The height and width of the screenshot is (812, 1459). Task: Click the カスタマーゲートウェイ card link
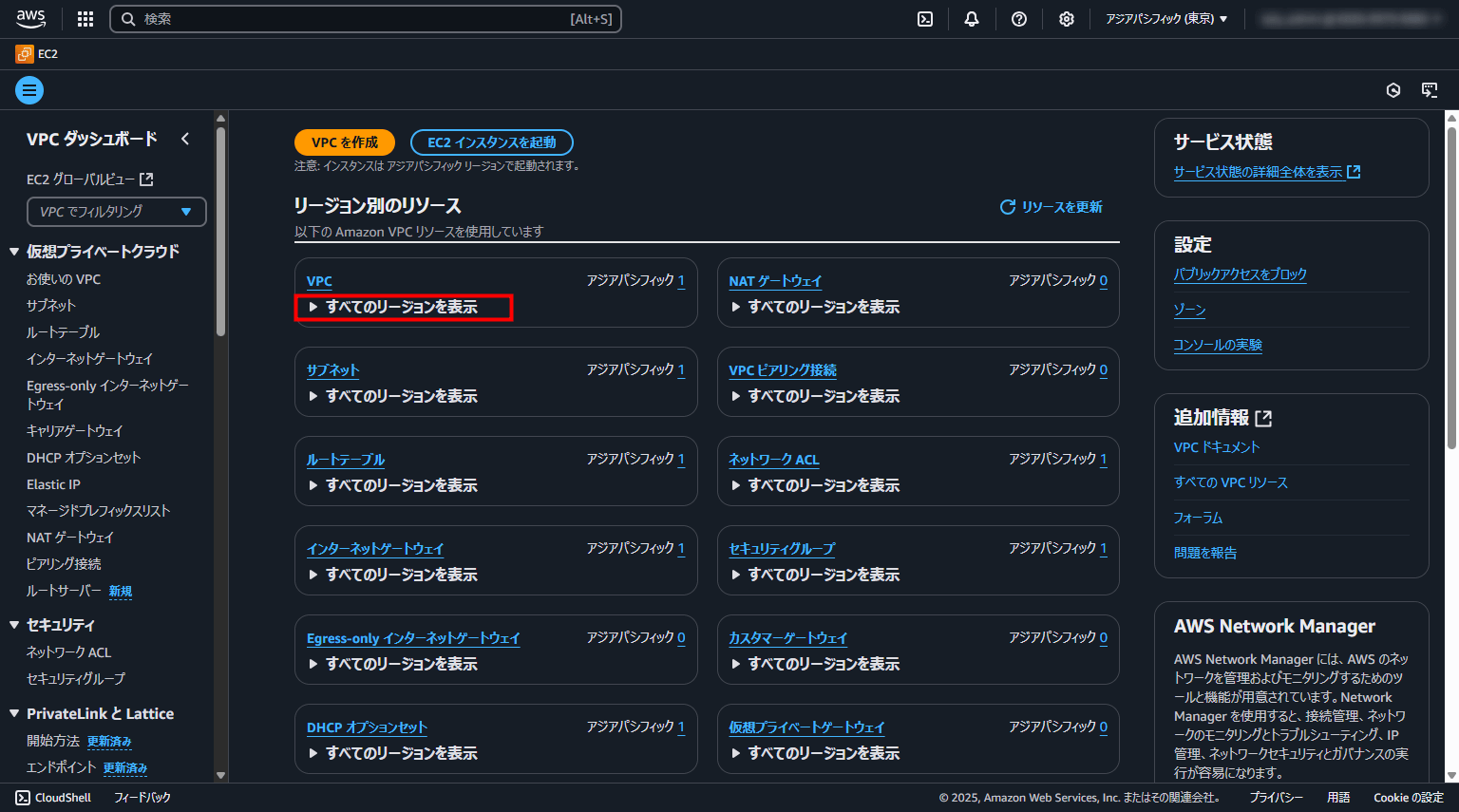tap(788, 638)
